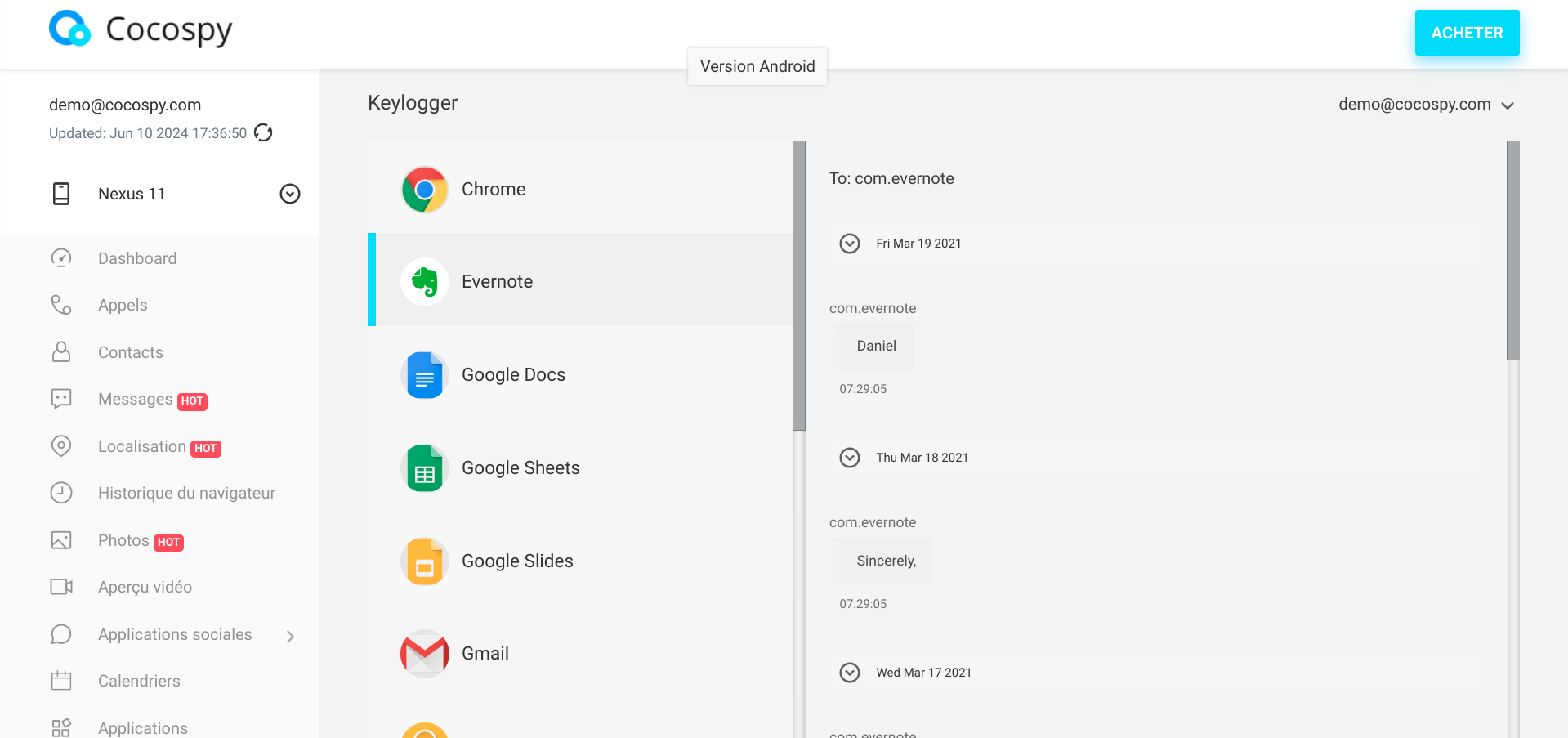Click the Cocospy brand name
Viewport: 1568px width, 738px height.
(169, 30)
